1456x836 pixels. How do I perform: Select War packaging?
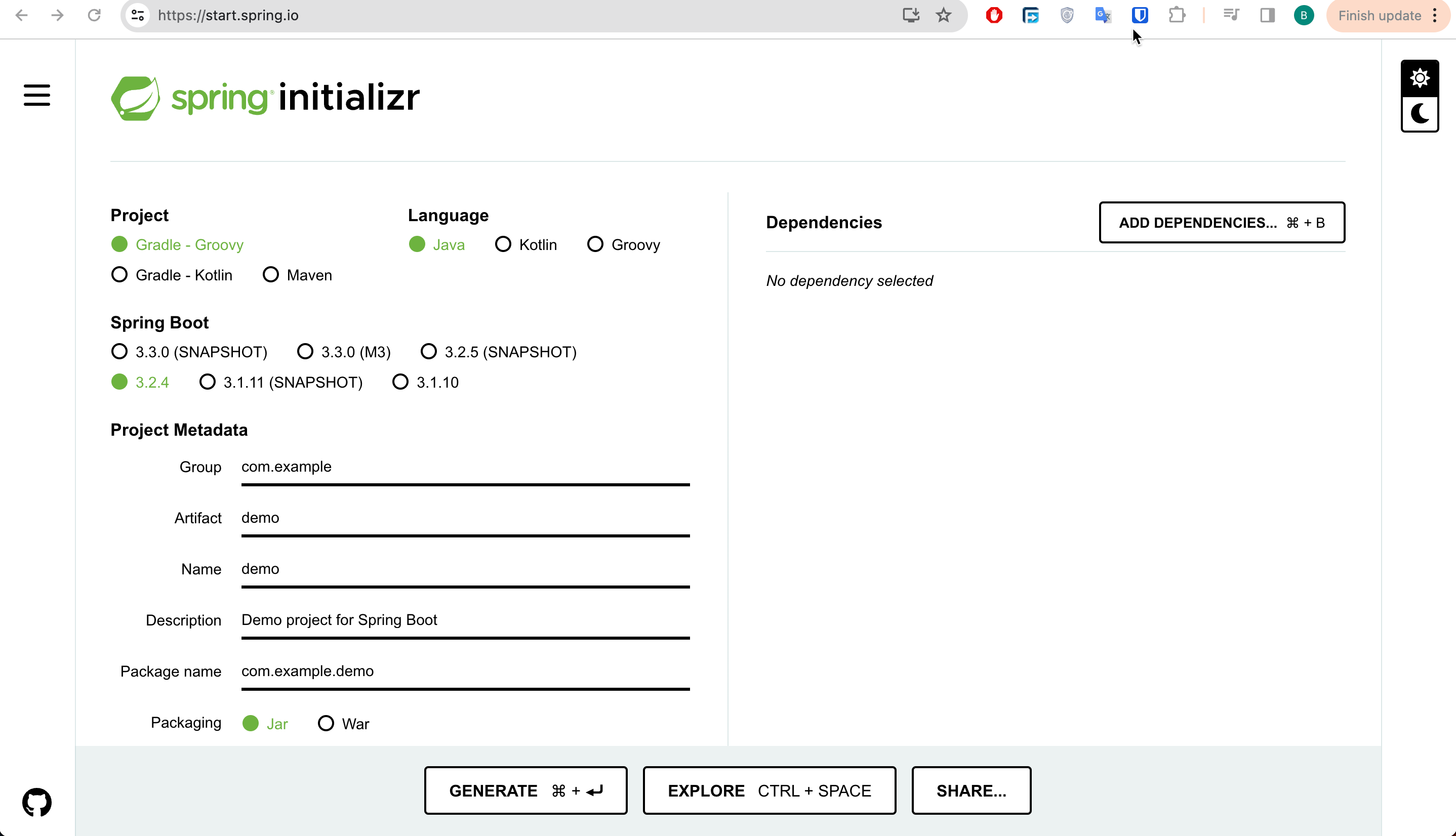click(343, 724)
